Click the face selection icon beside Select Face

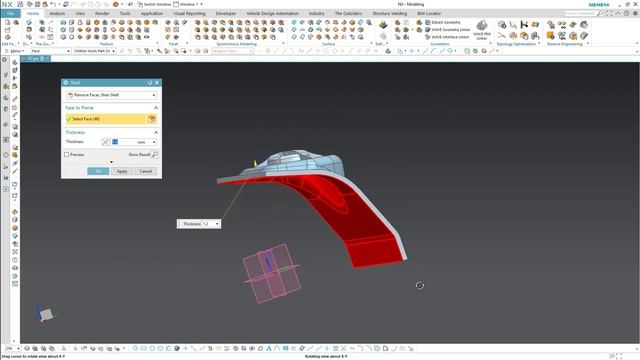coord(152,119)
